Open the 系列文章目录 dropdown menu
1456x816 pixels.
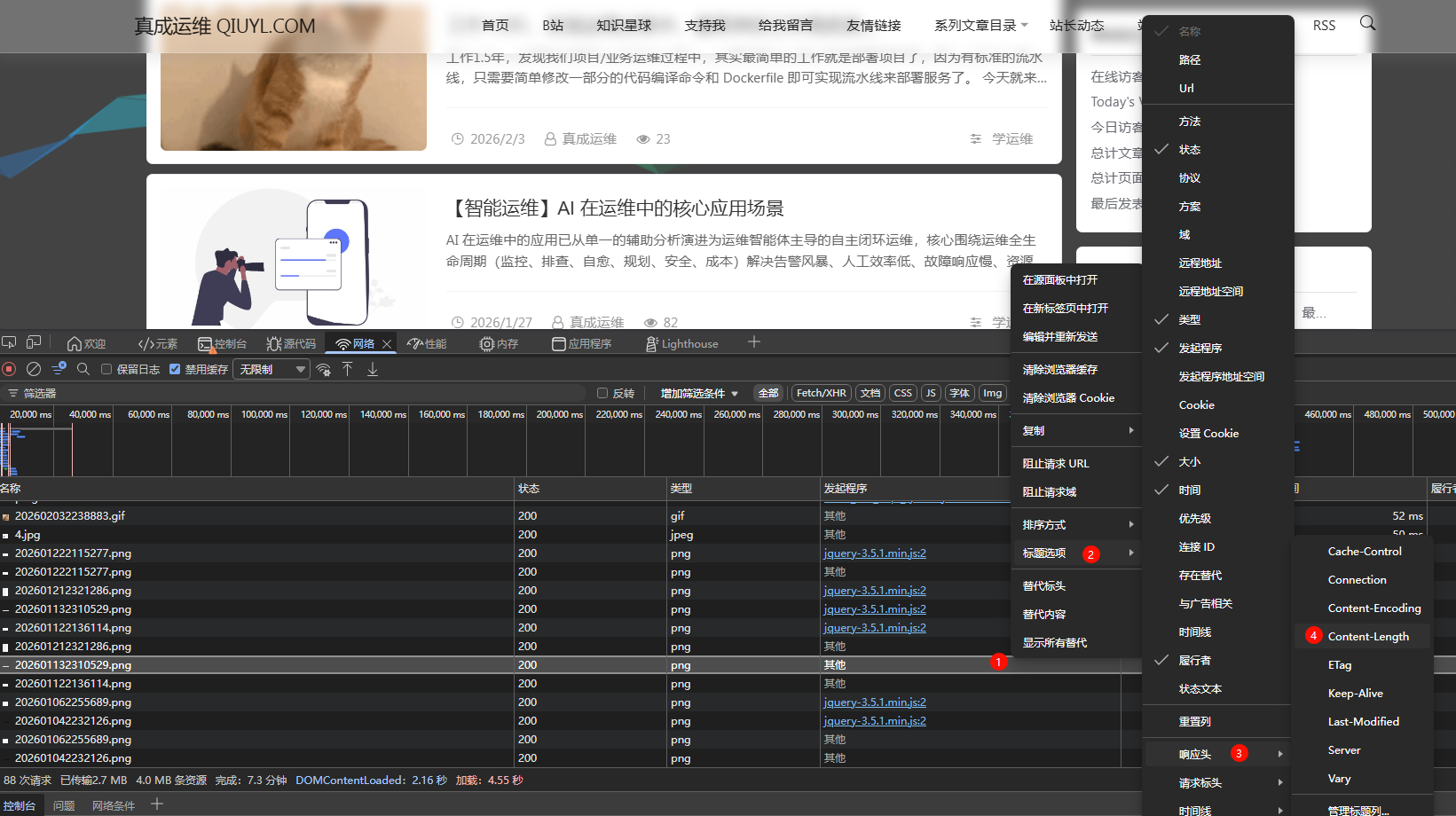click(x=974, y=25)
